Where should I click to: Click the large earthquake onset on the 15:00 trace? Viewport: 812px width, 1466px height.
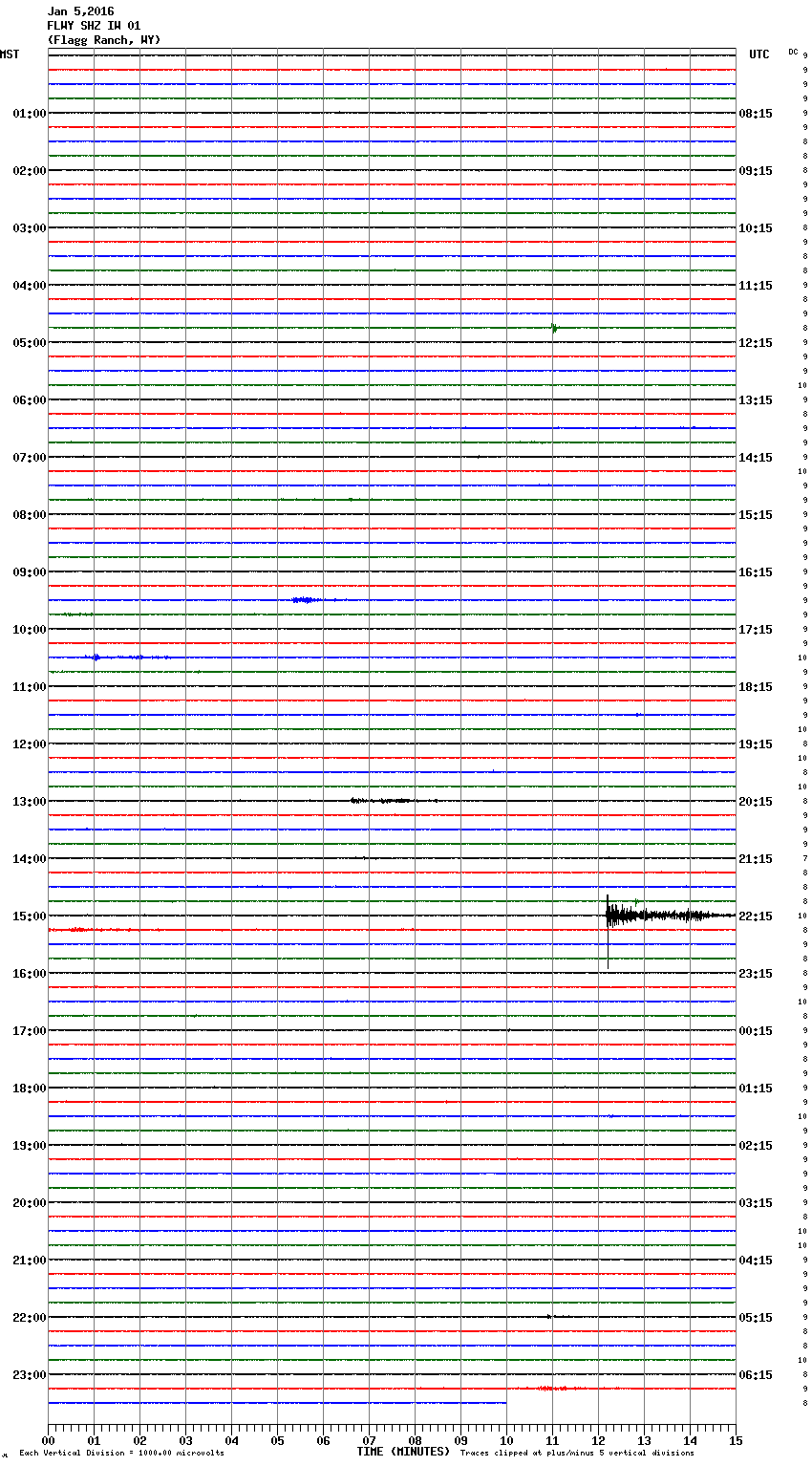pos(608,916)
